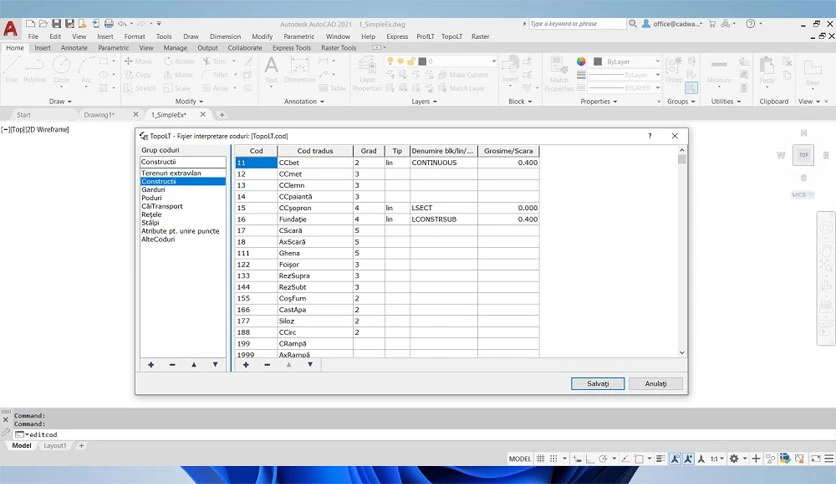836x484 pixels.
Task: Toggle polar tracking in status bar
Action: point(602,458)
